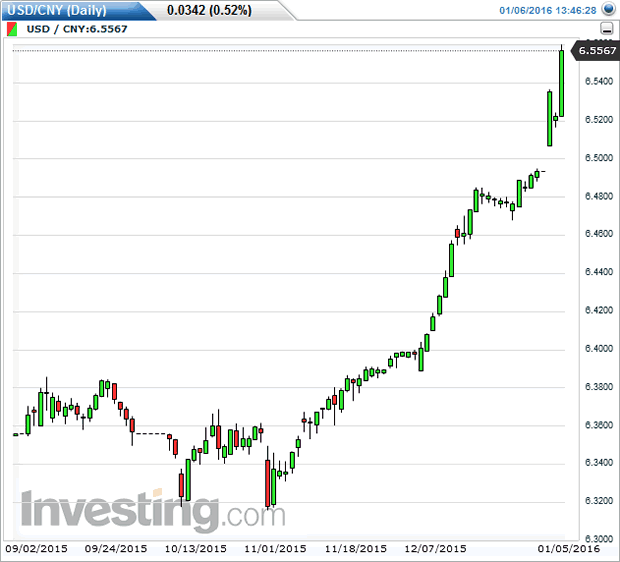Click the 6.3000 price axis label
This screenshot has width=620, height=562.
(599, 539)
